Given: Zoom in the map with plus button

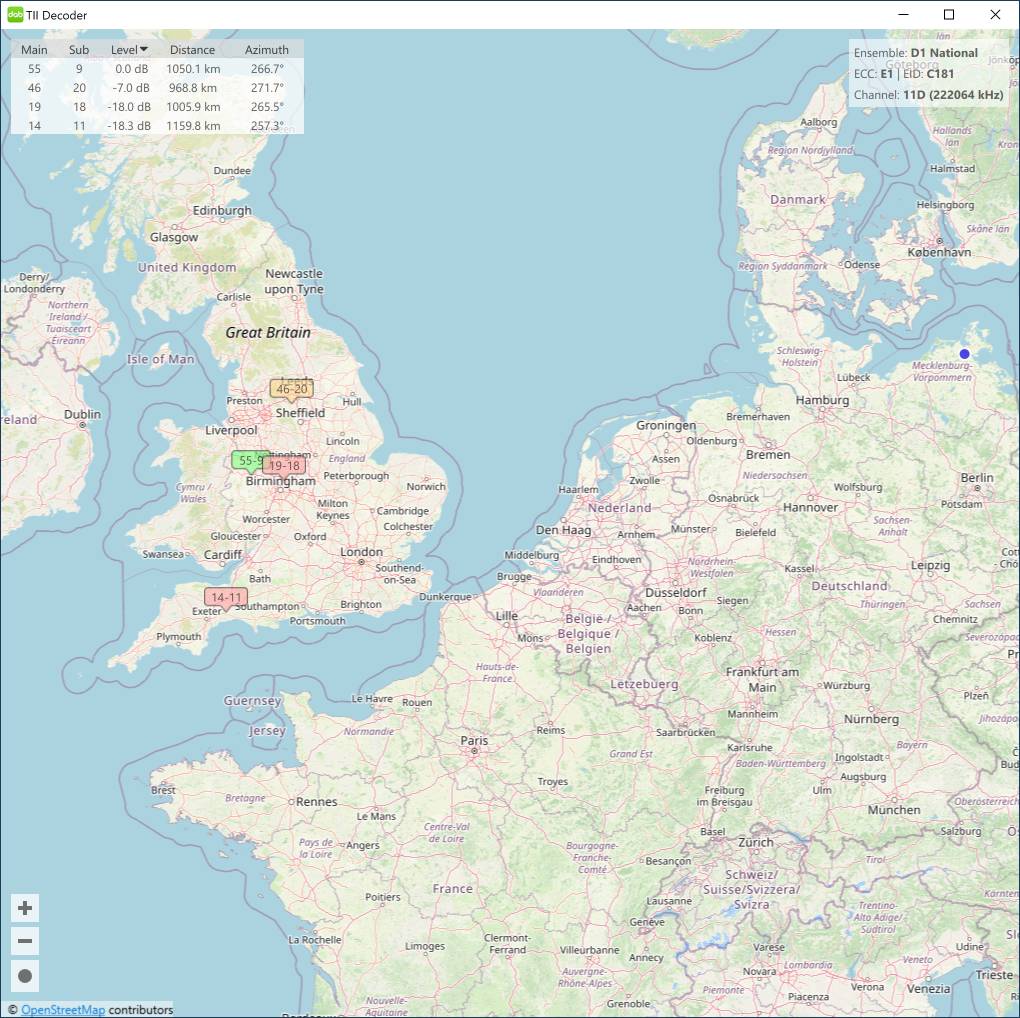Looking at the screenshot, I should pyautogui.click(x=25, y=908).
